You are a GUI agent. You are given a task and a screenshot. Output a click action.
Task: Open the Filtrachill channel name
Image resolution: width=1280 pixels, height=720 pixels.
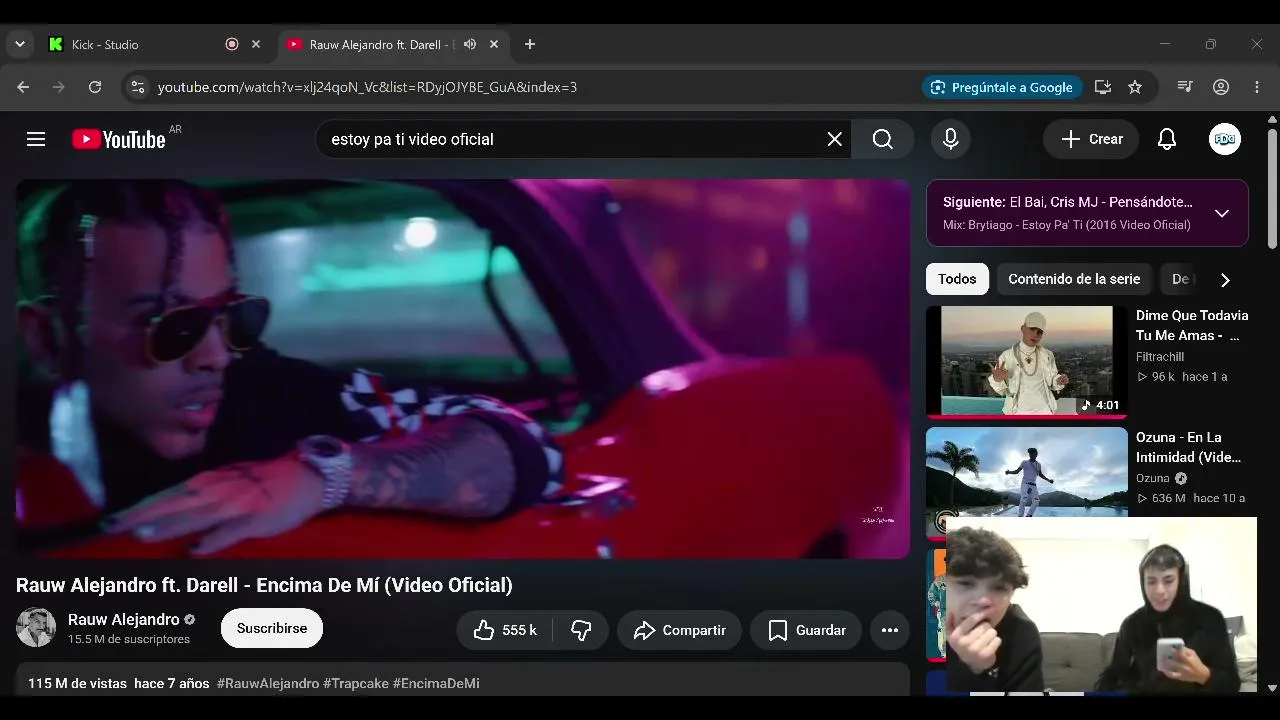[1160, 357]
